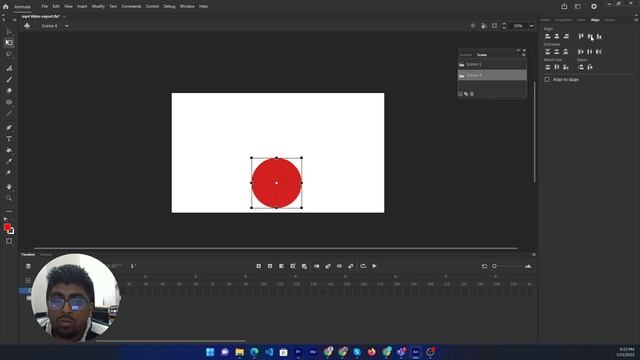
Task: Select the Text tool
Action: coord(9,139)
